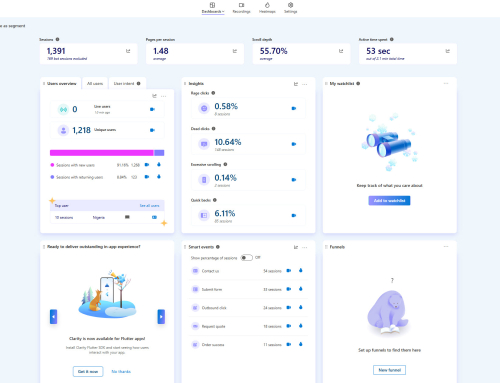Screen dimensions: 500x383
Task: View recordings for Outbound click event
Action: pyautogui.click(x=289, y=308)
